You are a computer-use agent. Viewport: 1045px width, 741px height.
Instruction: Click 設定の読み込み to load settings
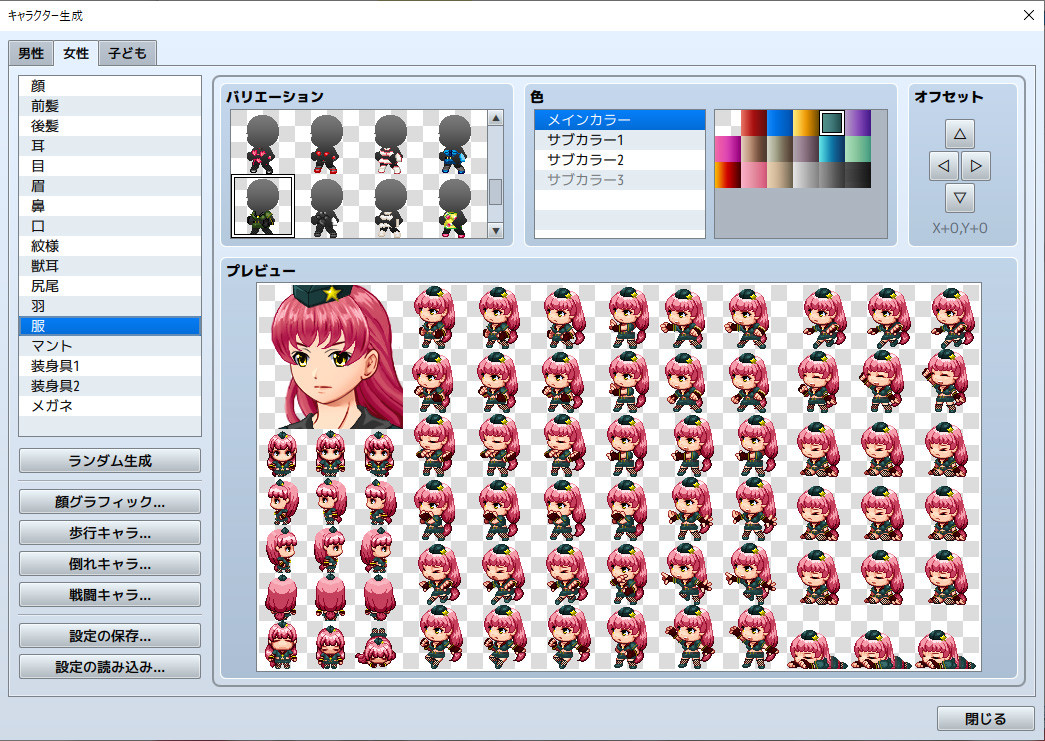coord(109,666)
